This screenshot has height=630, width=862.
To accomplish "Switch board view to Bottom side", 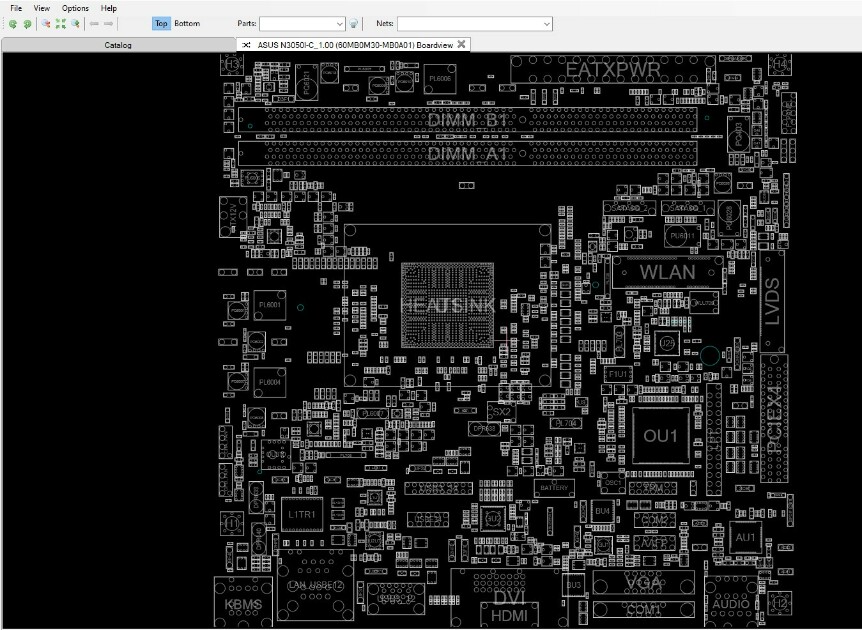I will point(187,24).
